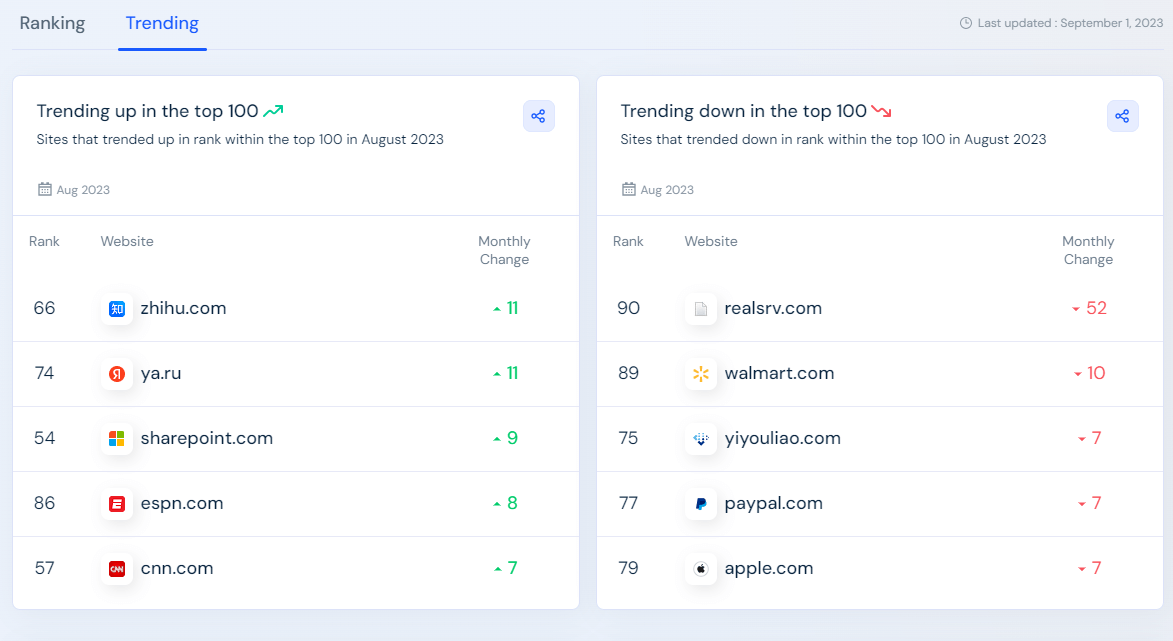
Task: Select the Apple icon beside apple.com
Action: point(701,568)
